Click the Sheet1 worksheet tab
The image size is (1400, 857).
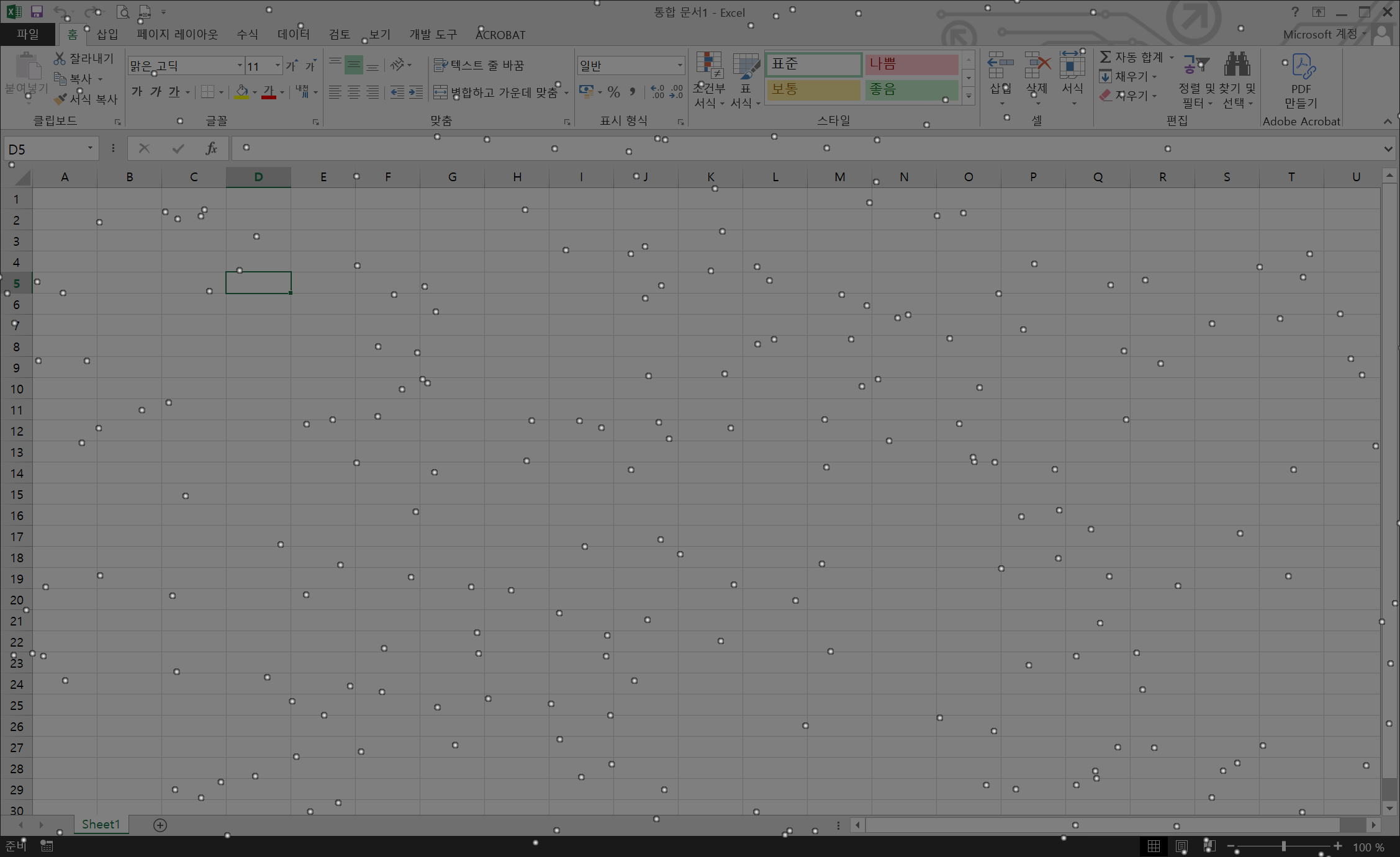pos(101,824)
